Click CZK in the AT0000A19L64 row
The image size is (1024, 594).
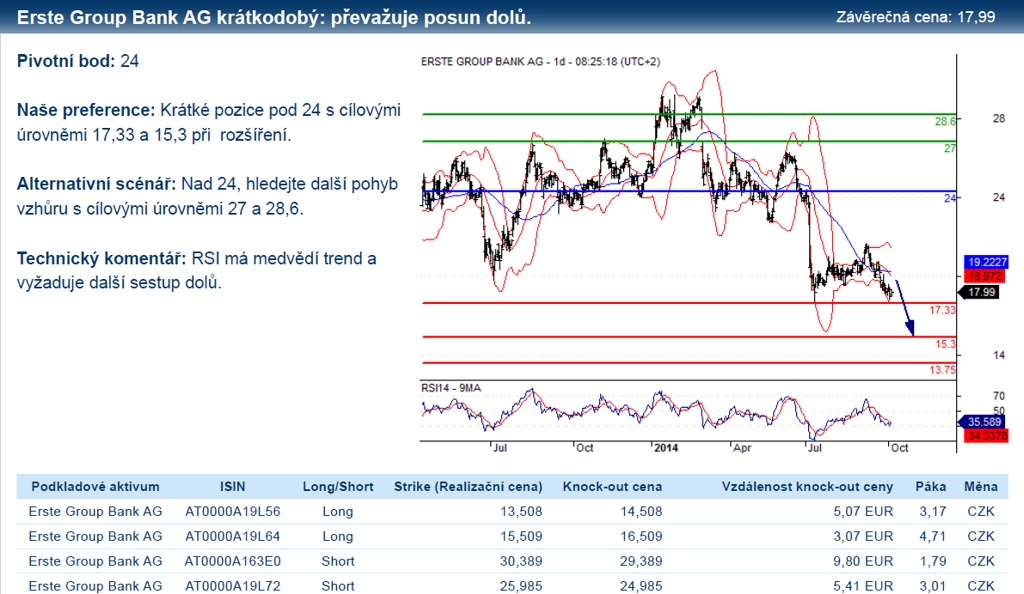coord(981,537)
